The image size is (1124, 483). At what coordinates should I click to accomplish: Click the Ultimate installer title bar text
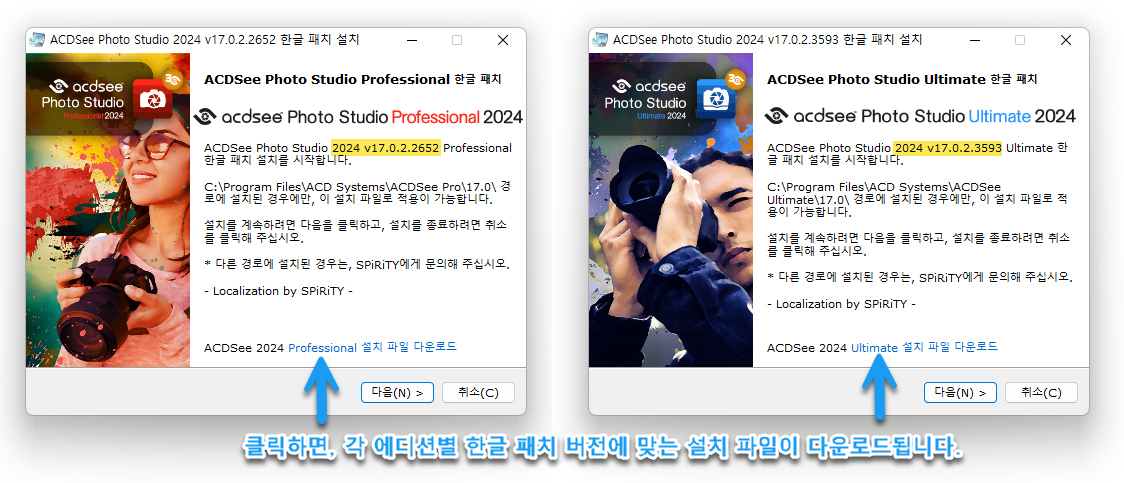coord(768,40)
